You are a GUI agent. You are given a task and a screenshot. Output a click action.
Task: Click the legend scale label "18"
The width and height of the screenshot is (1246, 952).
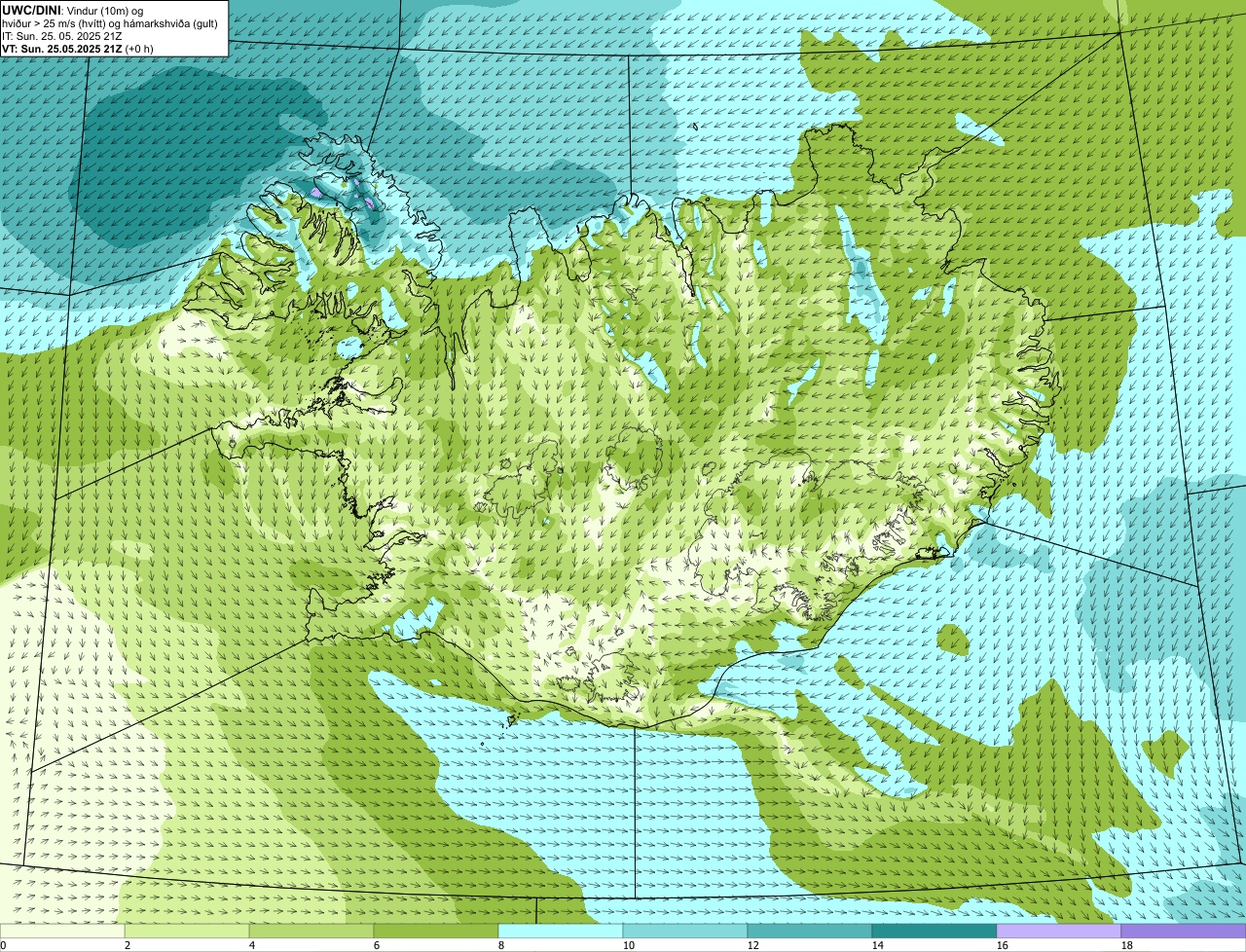1127,945
